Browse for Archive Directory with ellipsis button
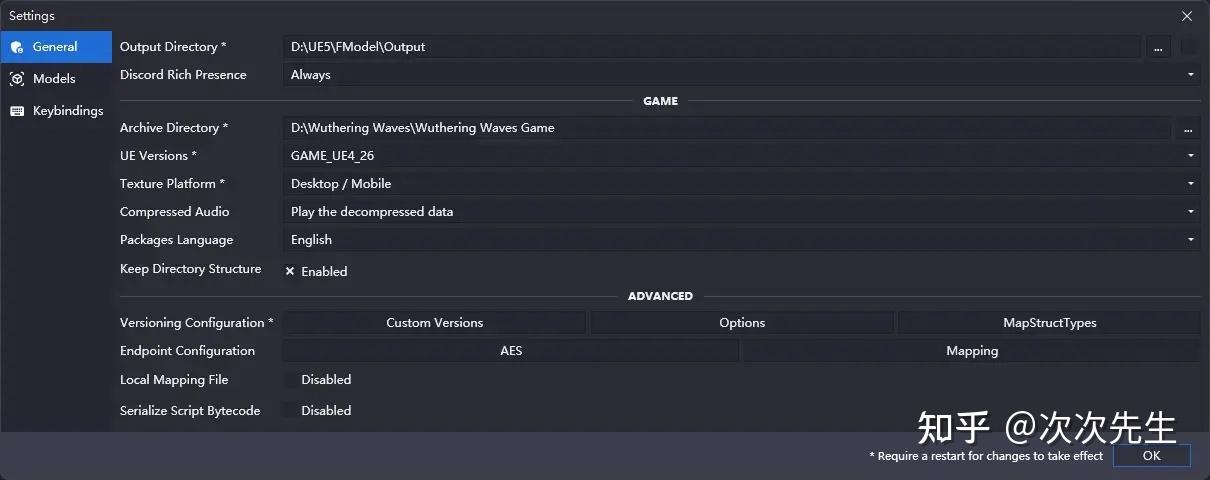 [1188, 128]
